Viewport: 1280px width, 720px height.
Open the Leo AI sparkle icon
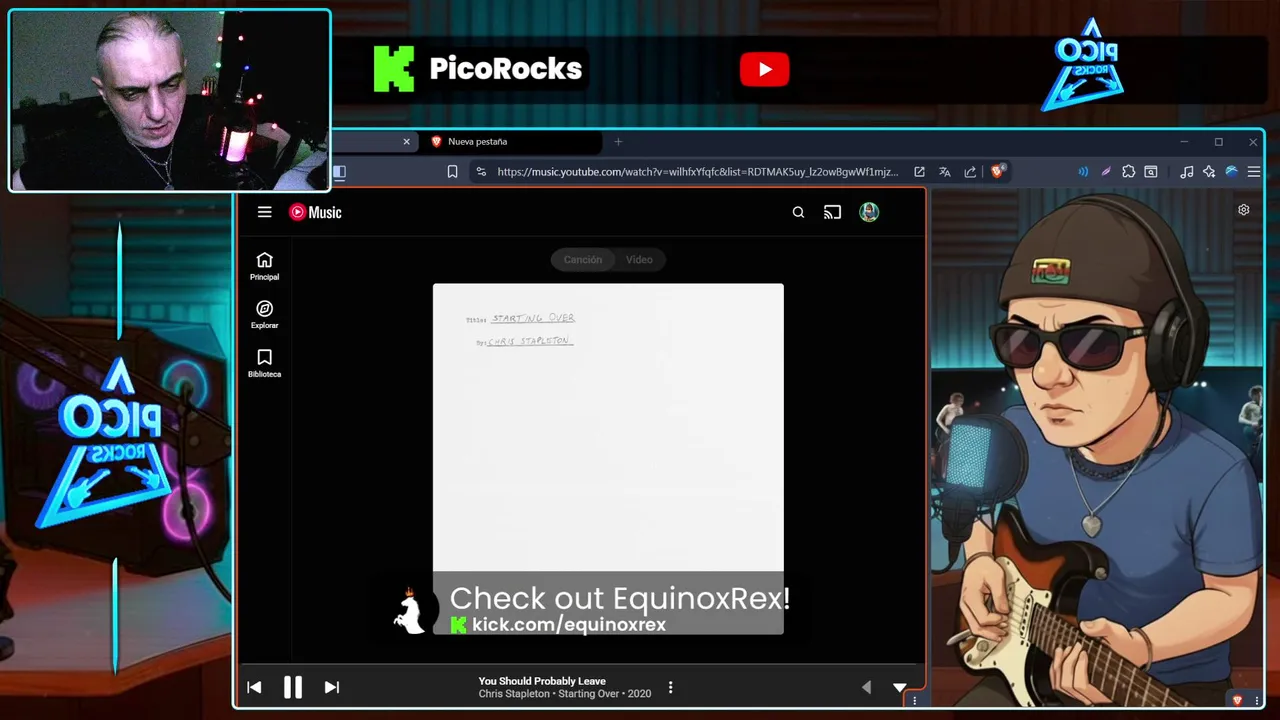(x=1209, y=172)
